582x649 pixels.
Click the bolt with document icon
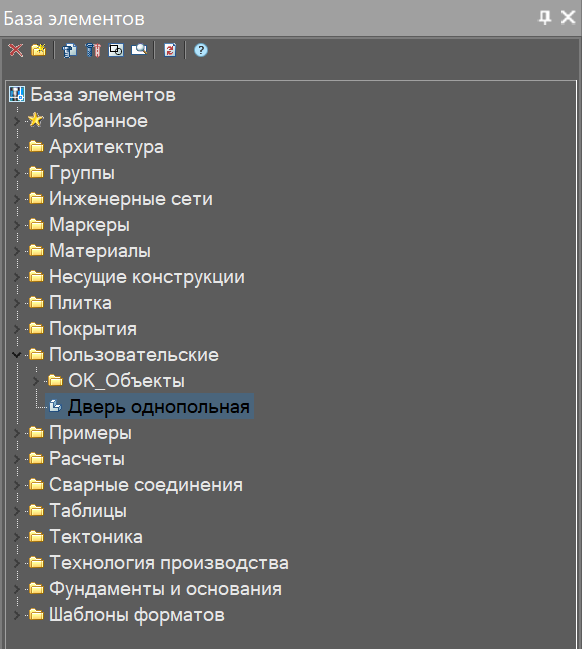[69, 50]
